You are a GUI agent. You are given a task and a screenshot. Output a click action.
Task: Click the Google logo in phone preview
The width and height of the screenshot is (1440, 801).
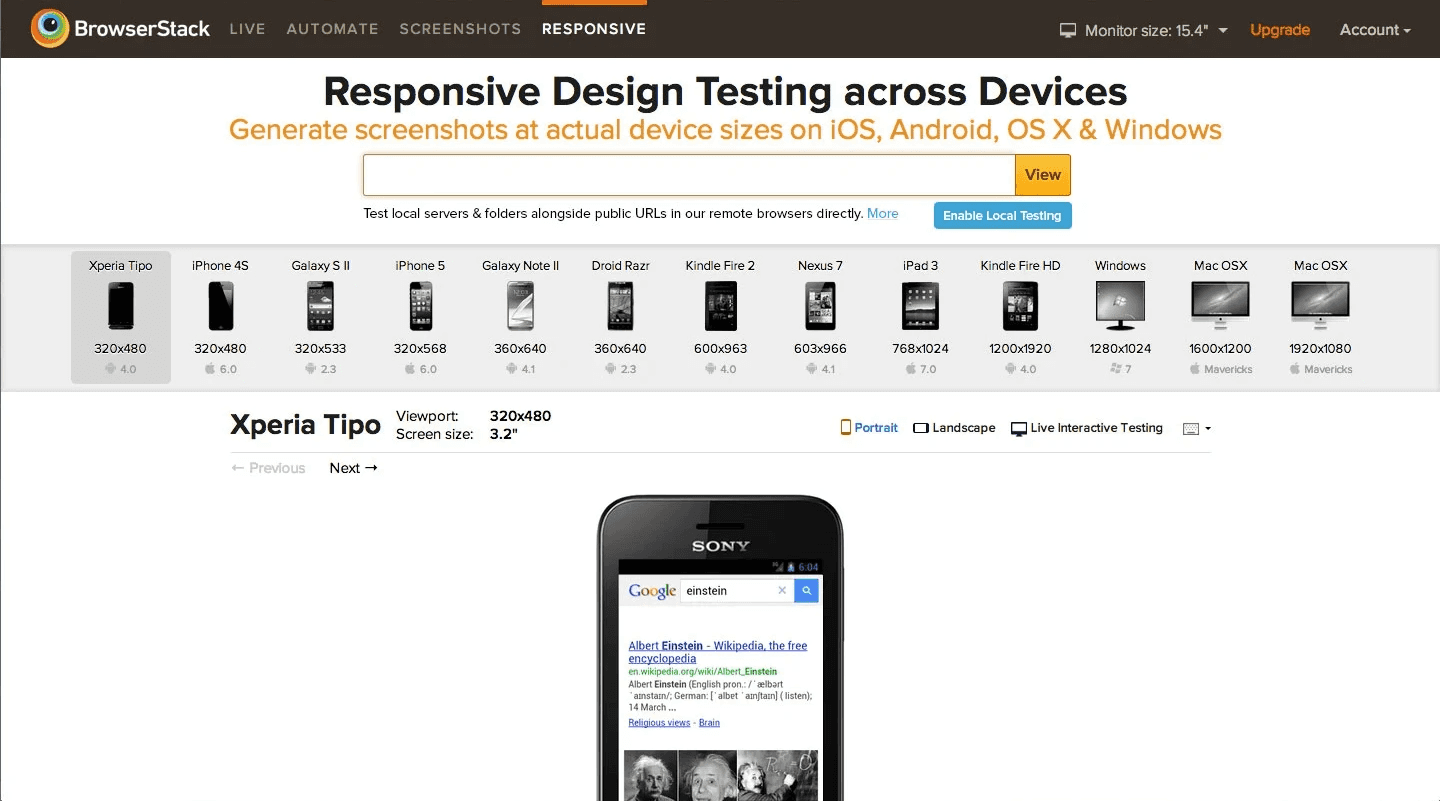652,591
